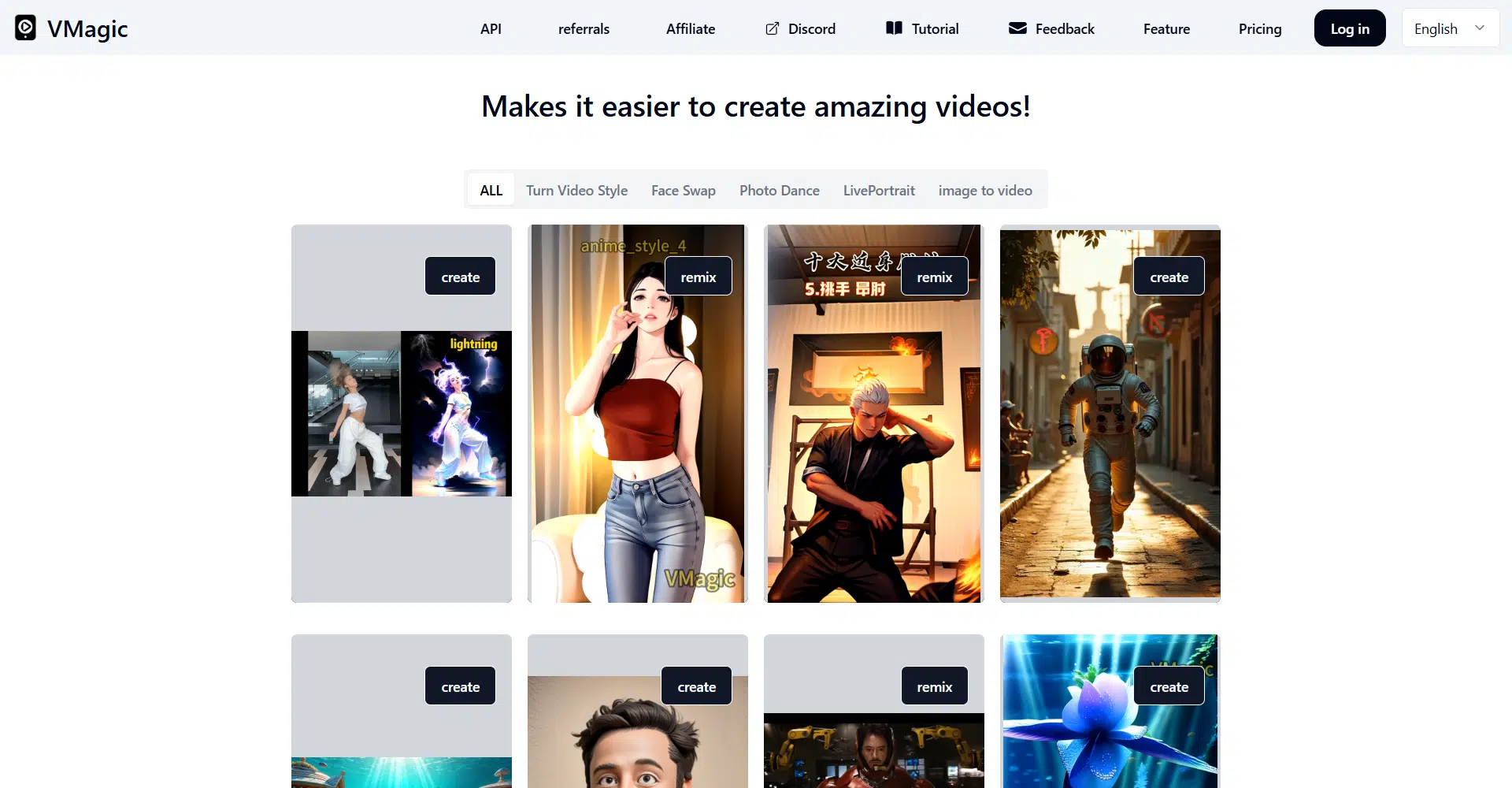1512x788 pixels.
Task: Click create on the running astronaut video
Action: click(1169, 277)
